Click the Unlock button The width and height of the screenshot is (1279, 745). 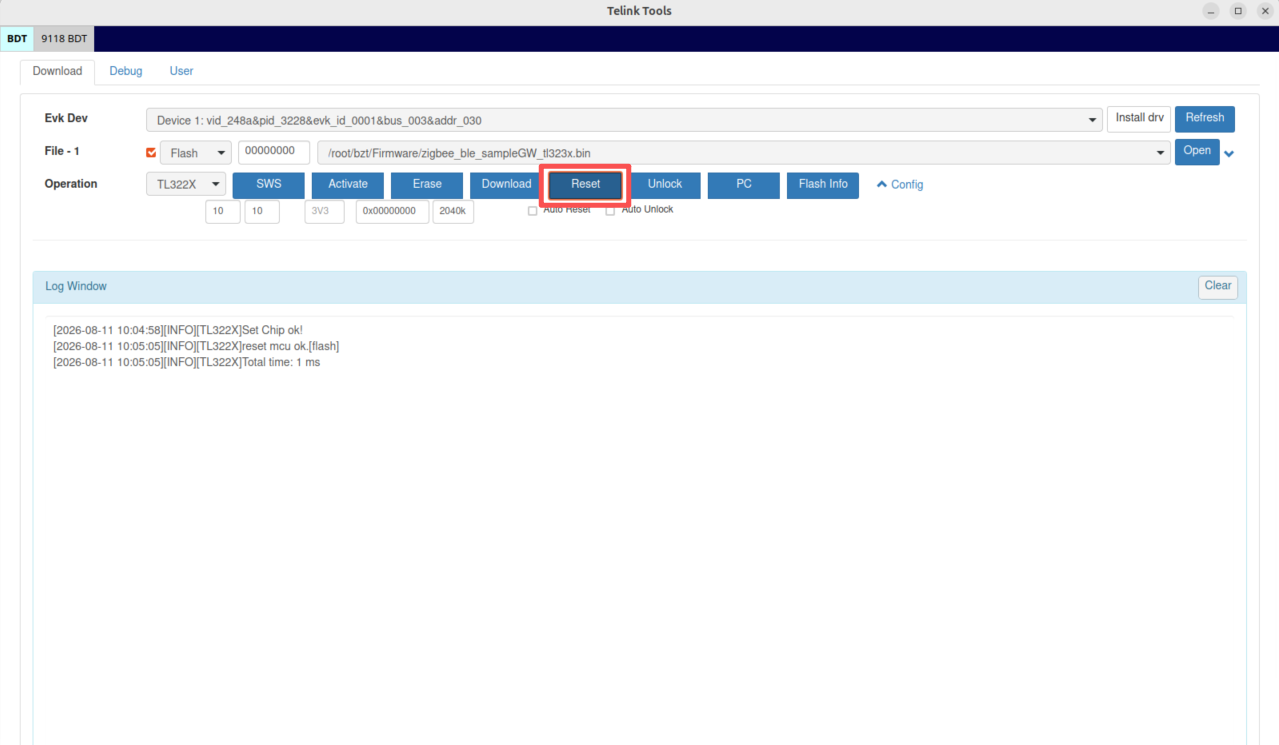point(665,185)
